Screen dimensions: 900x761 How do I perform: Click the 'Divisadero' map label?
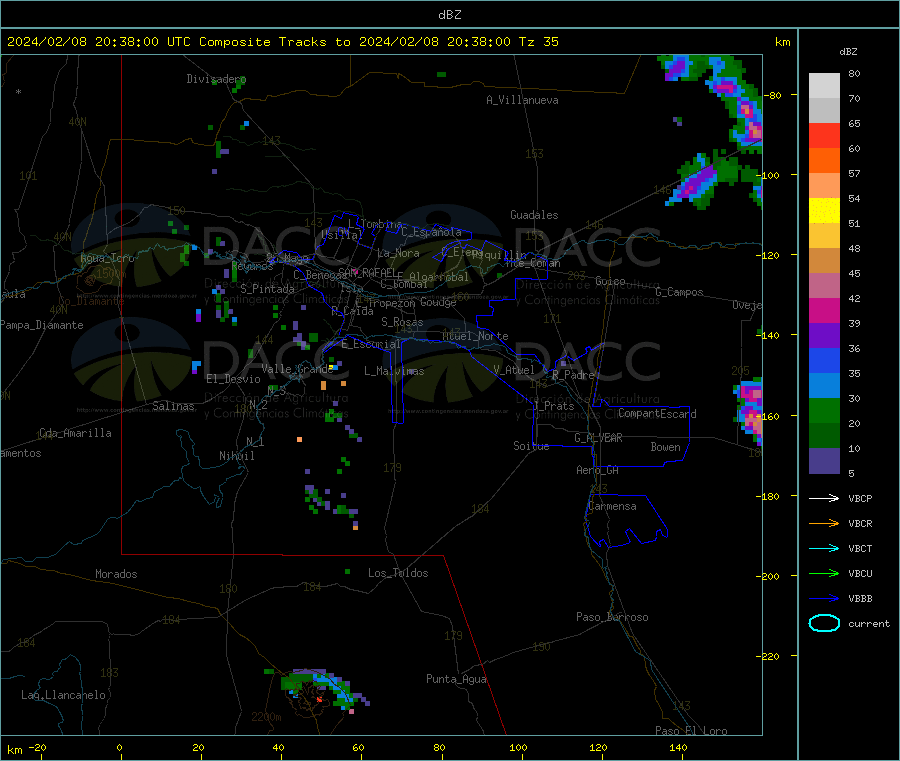click(216, 79)
